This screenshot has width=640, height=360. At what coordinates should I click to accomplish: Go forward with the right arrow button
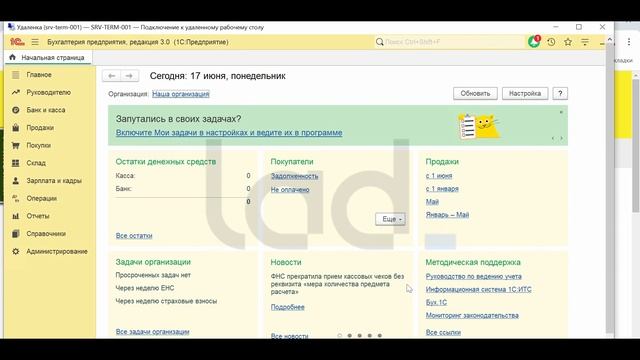click(x=129, y=76)
